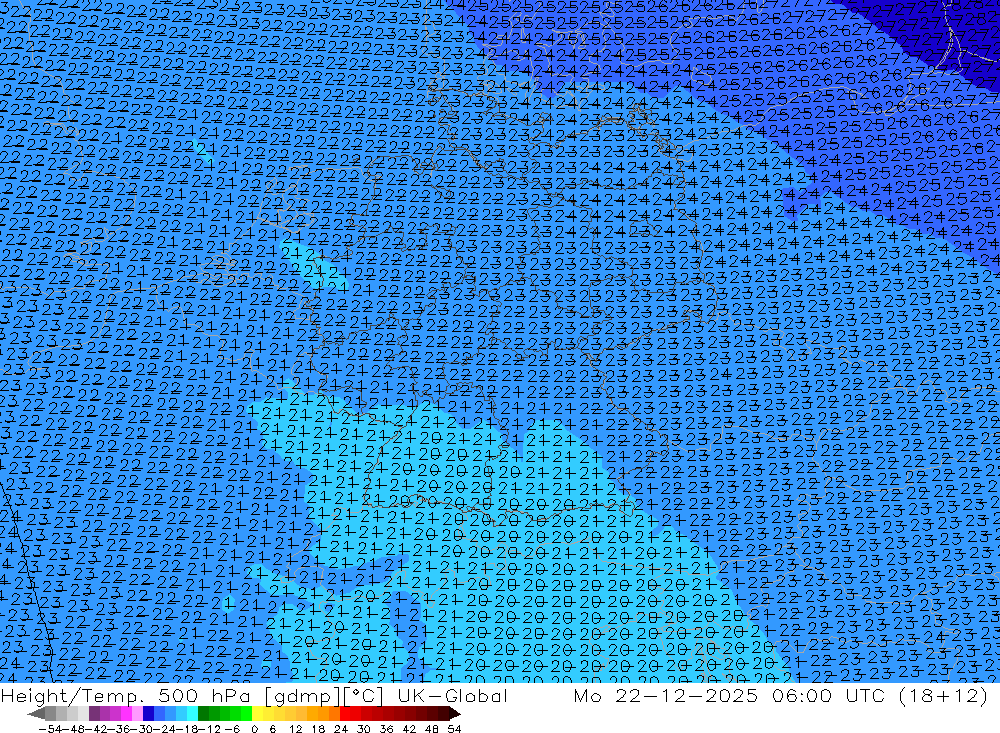The width and height of the screenshot is (1000, 733).
Task: Click the 'UK-Global' model name
Action: (x=452, y=696)
